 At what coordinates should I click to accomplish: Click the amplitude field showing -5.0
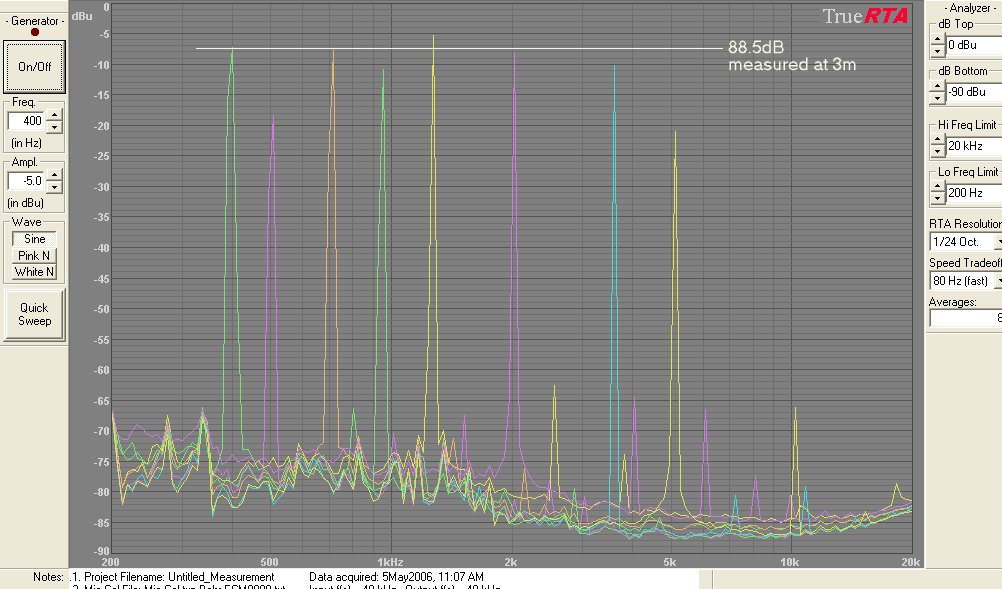coord(27,181)
